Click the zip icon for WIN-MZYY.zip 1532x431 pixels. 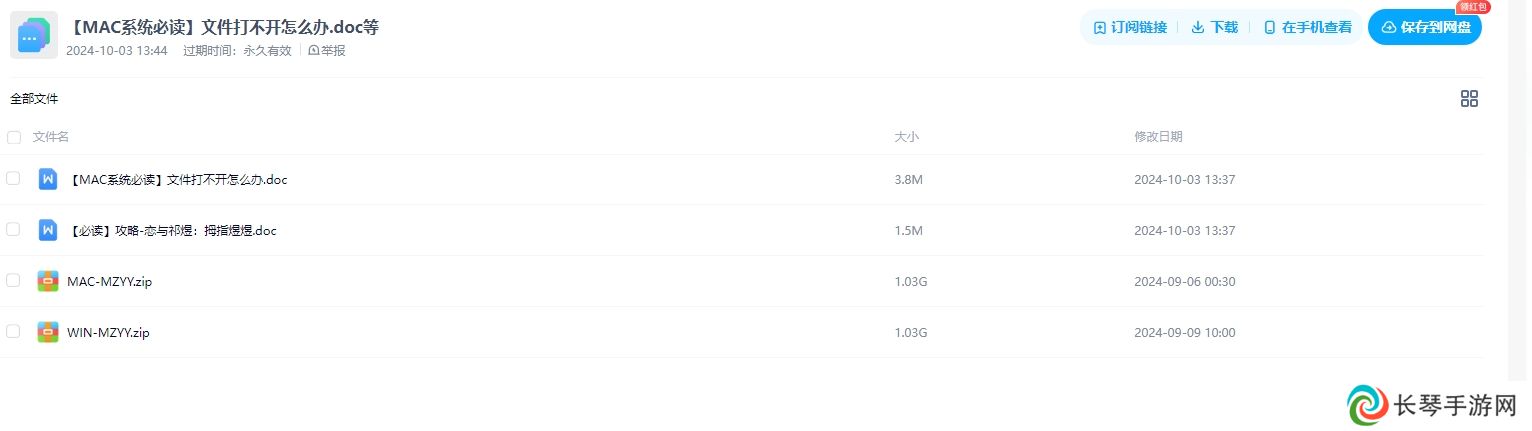pos(47,332)
